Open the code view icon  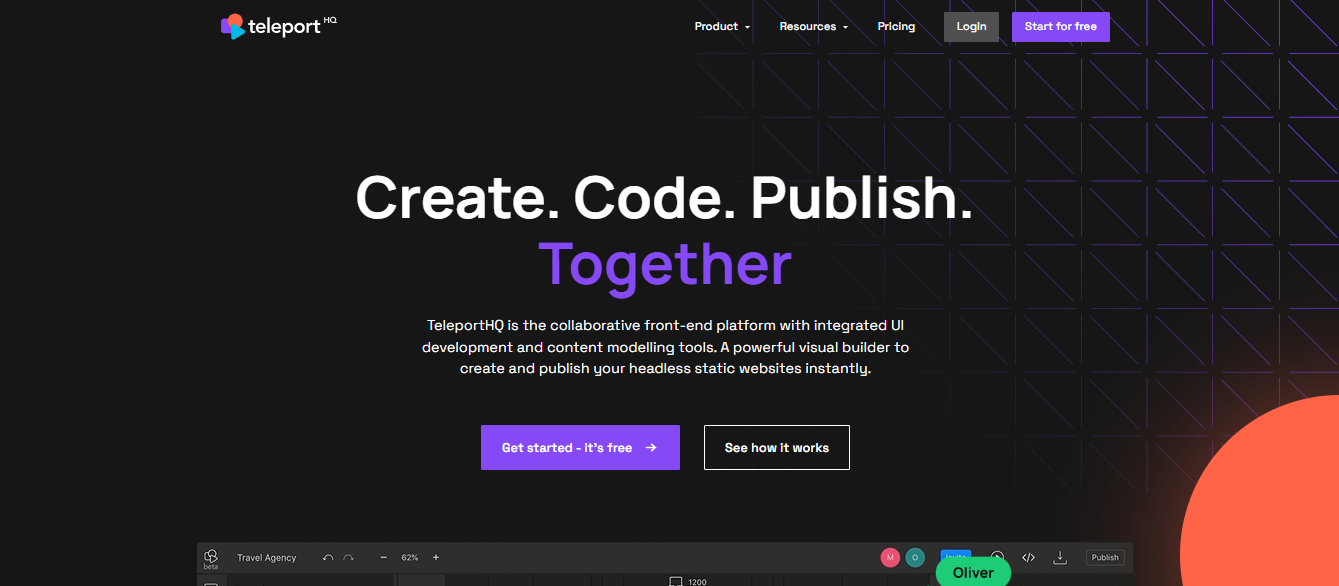[x=1028, y=558]
